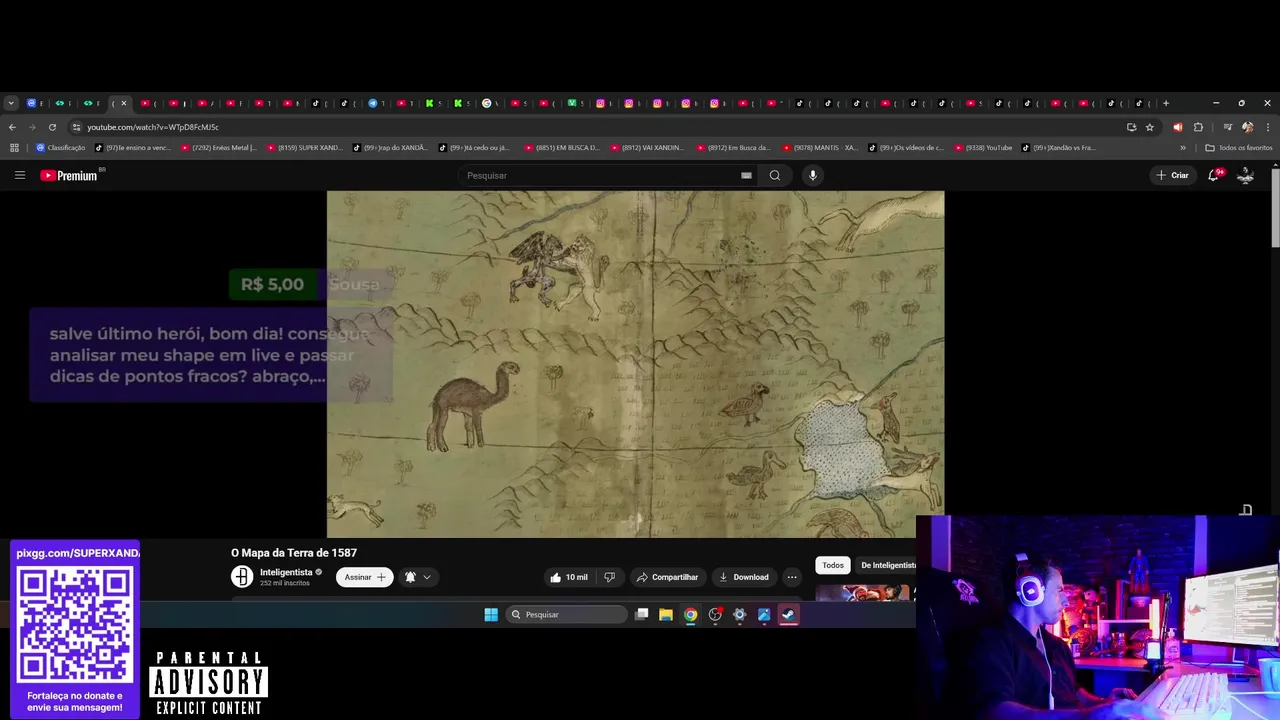Bookmark this page with the star icon
The image size is (1280, 720).
click(1150, 127)
